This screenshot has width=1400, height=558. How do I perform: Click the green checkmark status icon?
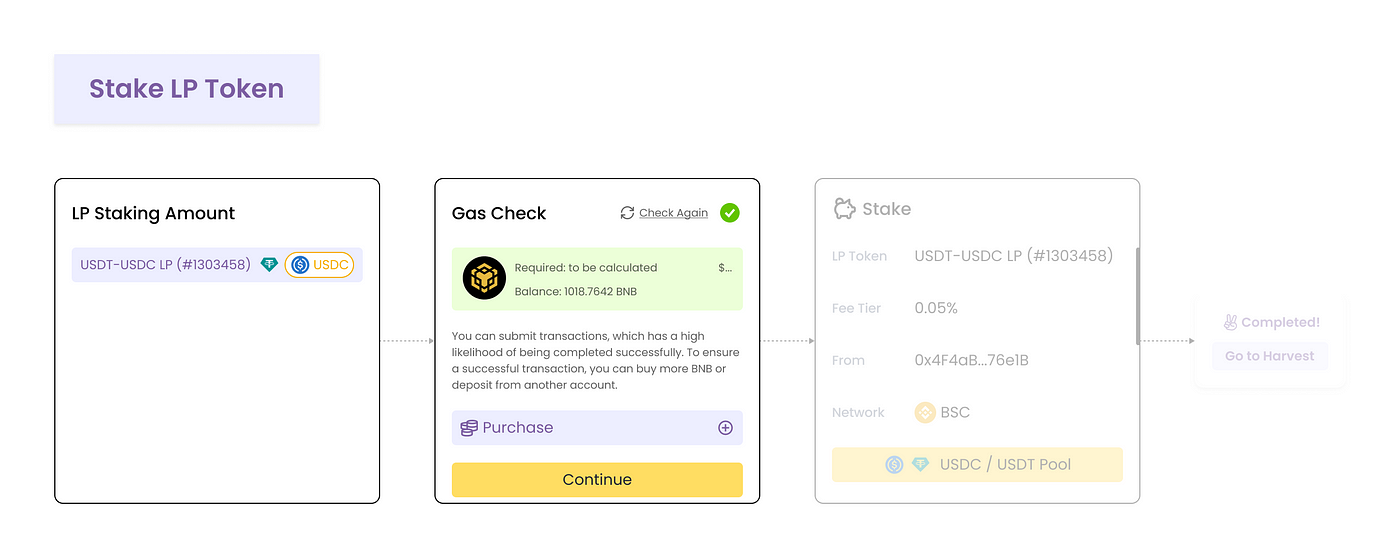(730, 213)
